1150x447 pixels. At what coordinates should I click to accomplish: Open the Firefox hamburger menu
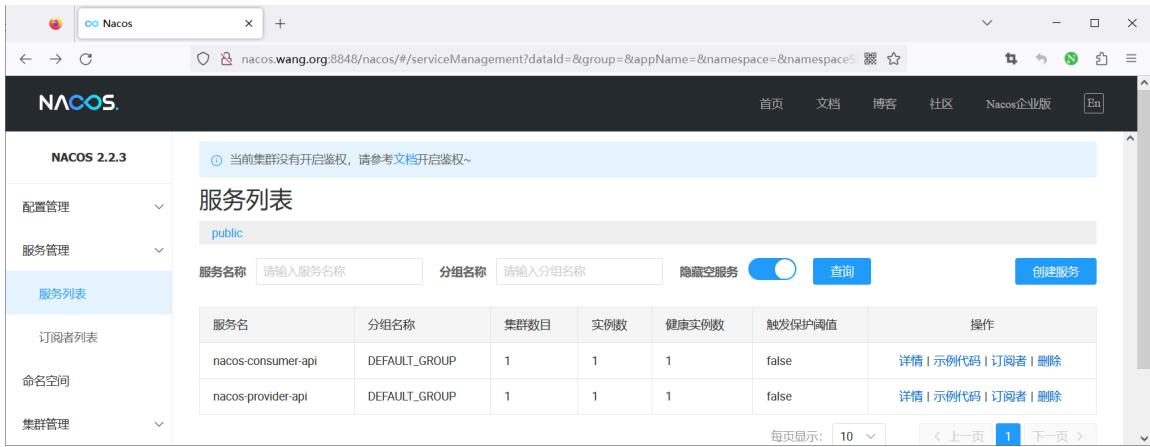tap(1131, 59)
